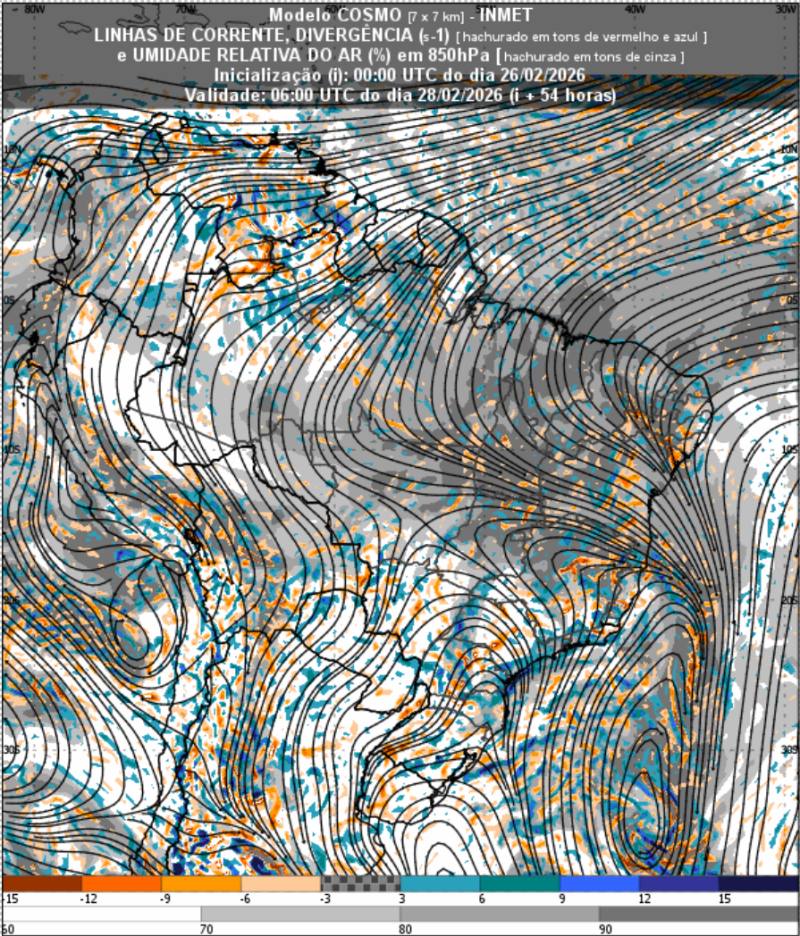Click the bright blue 9 to 12 swatch
Image resolution: width=800 pixels, height=936 pixels.
(x=599, y=884)
